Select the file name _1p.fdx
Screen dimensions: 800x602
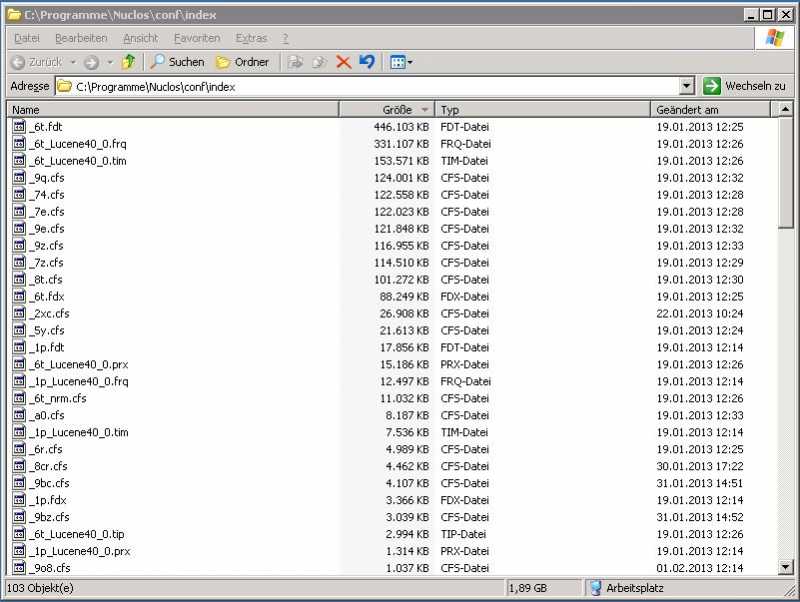click(x=47, y=500)
